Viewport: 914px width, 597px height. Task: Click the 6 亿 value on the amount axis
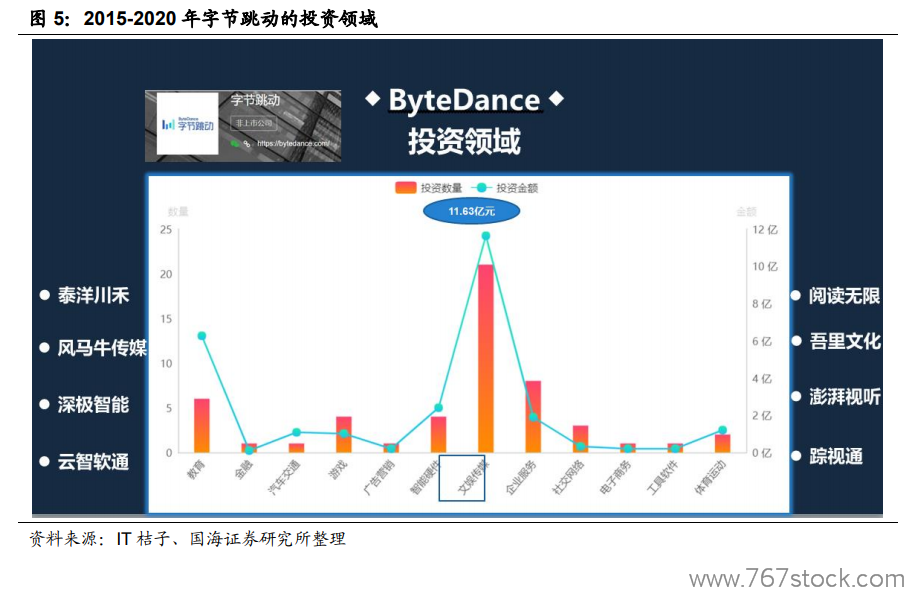(762, 341)
